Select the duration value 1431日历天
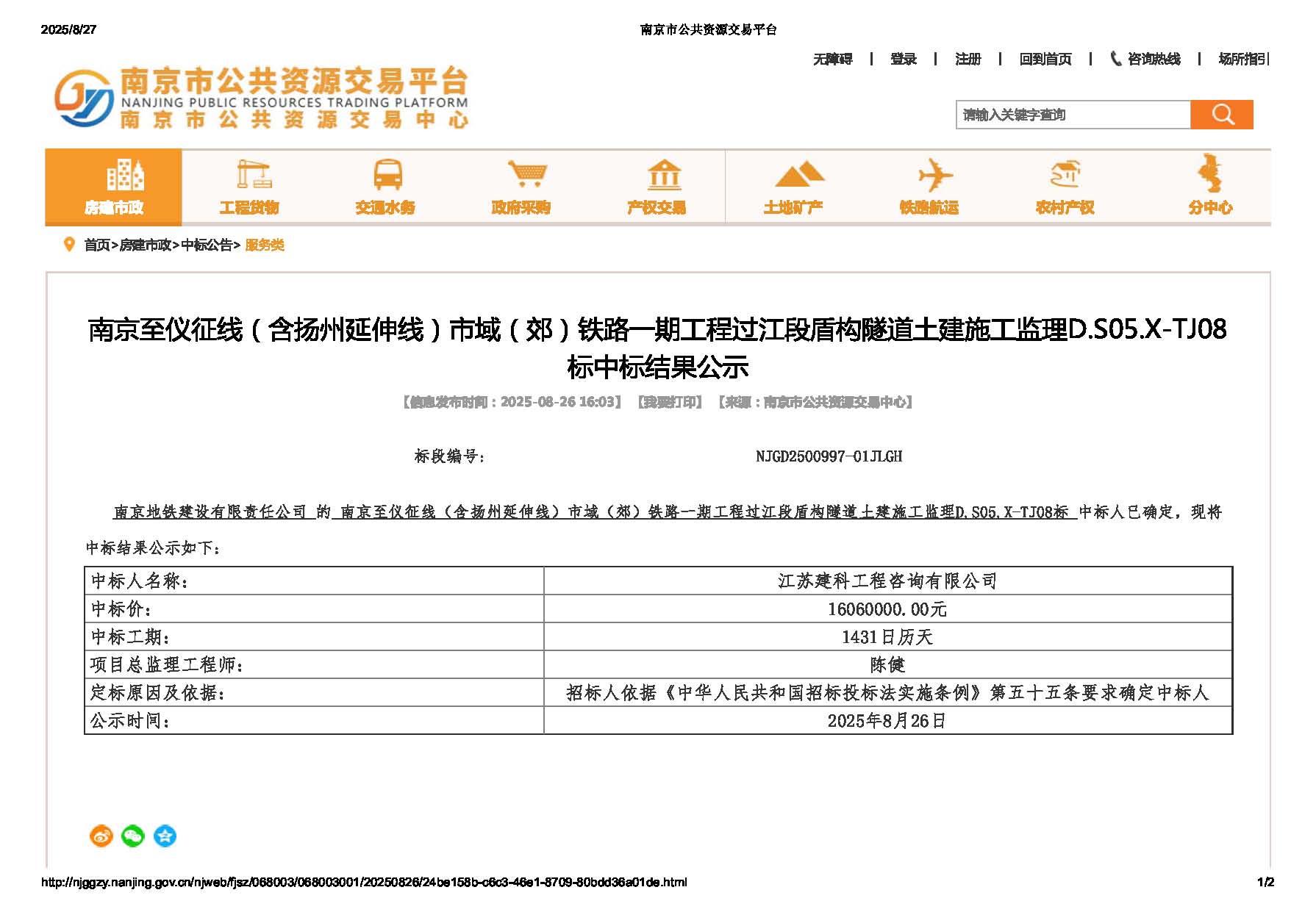This screenshot has width=1316, height=912. point(887,637)
